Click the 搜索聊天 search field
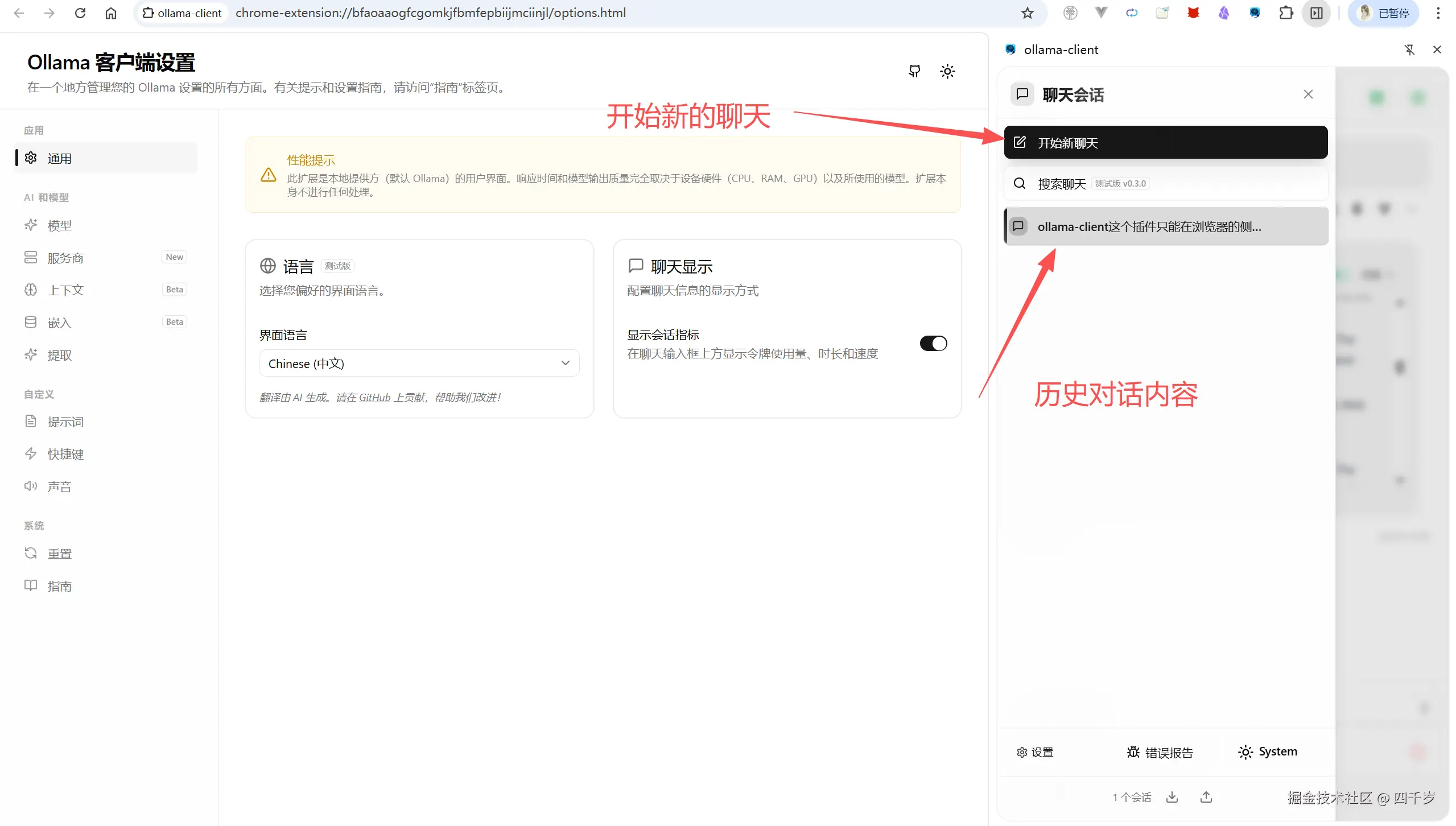This screenshot has width=1456, height=826. (x=1165, y=184)
